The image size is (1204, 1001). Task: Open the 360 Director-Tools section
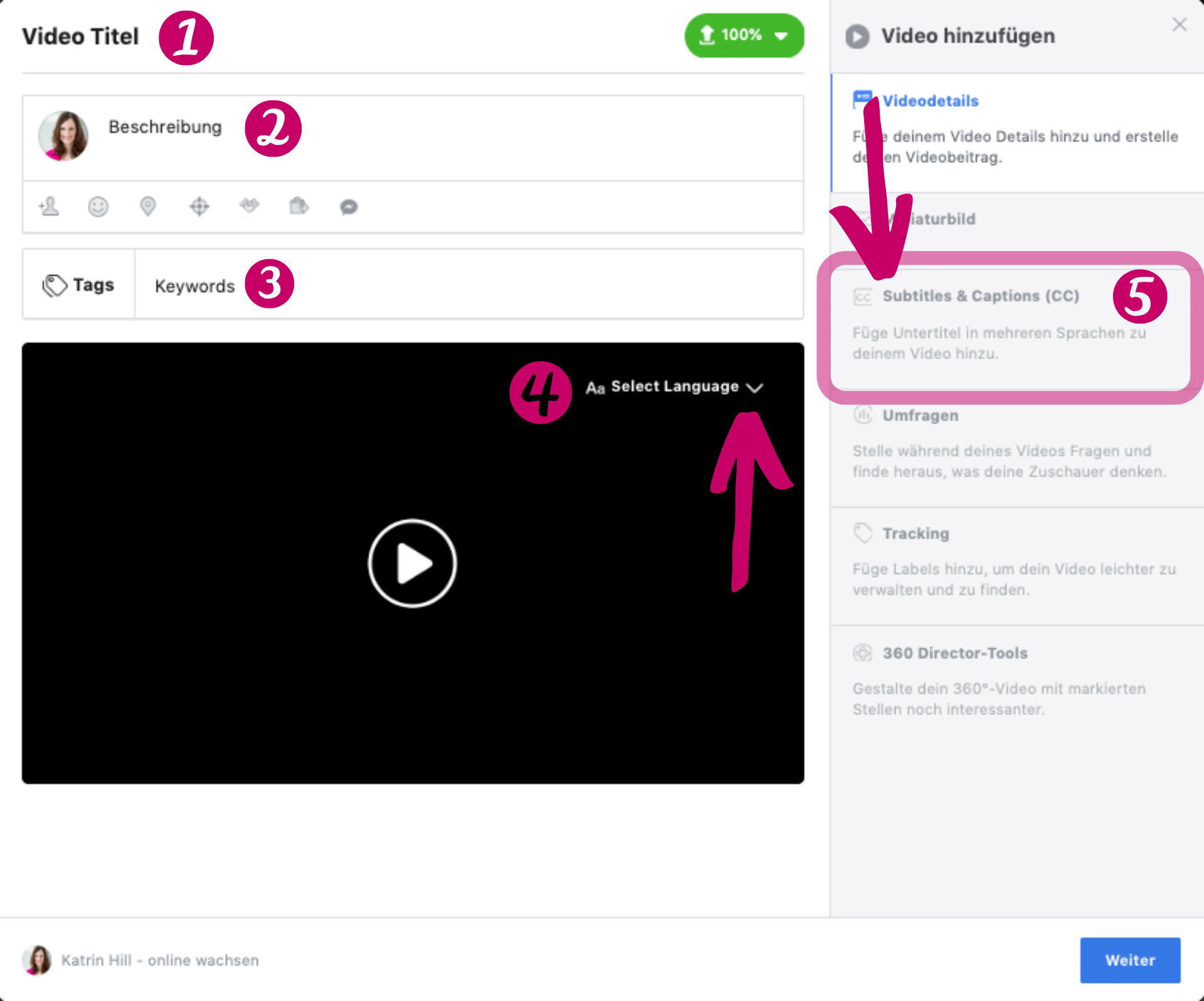(1017, 686)
